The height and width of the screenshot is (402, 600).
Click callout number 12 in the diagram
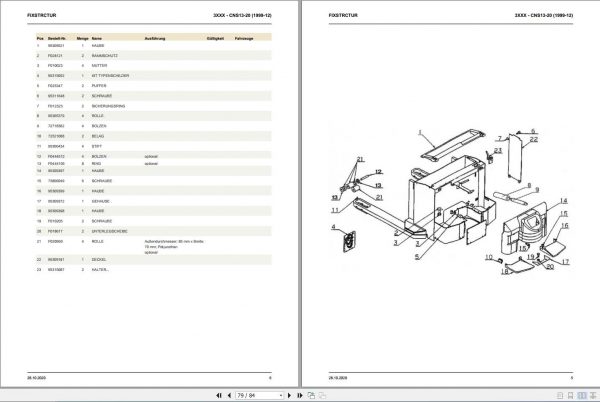tap(378, 172)
